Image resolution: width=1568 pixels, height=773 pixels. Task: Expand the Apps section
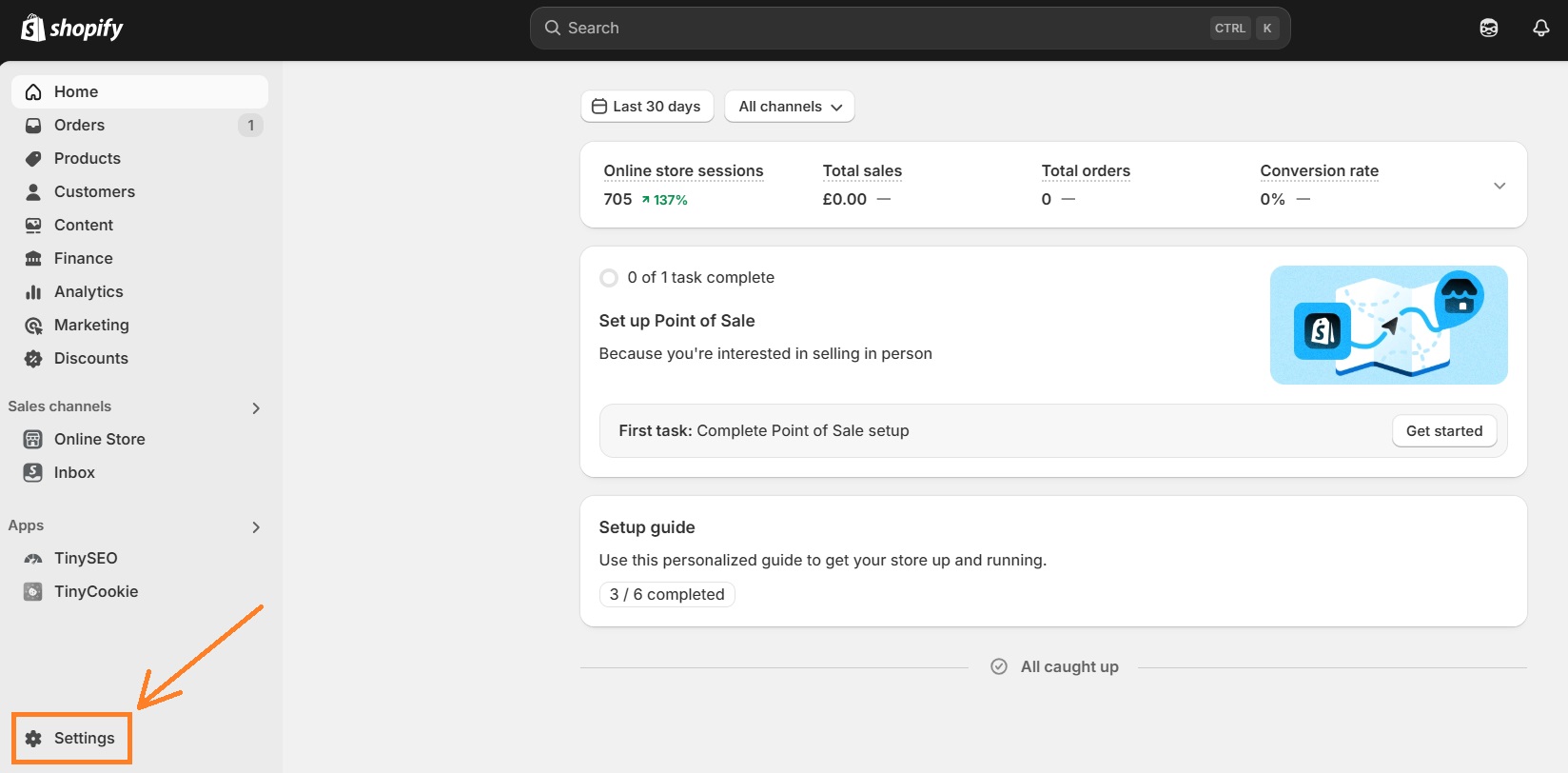pyautogui.click(x=255, y=526)
